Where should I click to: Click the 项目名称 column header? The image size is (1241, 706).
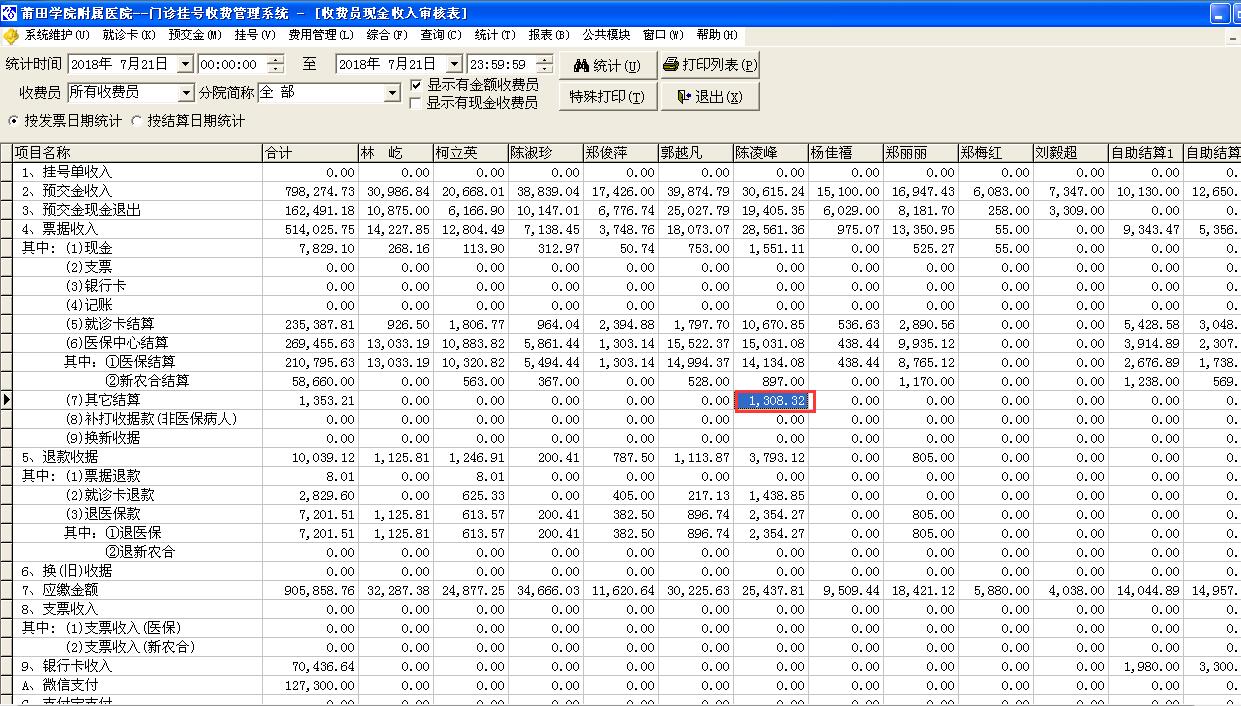(x=137, y=153)
